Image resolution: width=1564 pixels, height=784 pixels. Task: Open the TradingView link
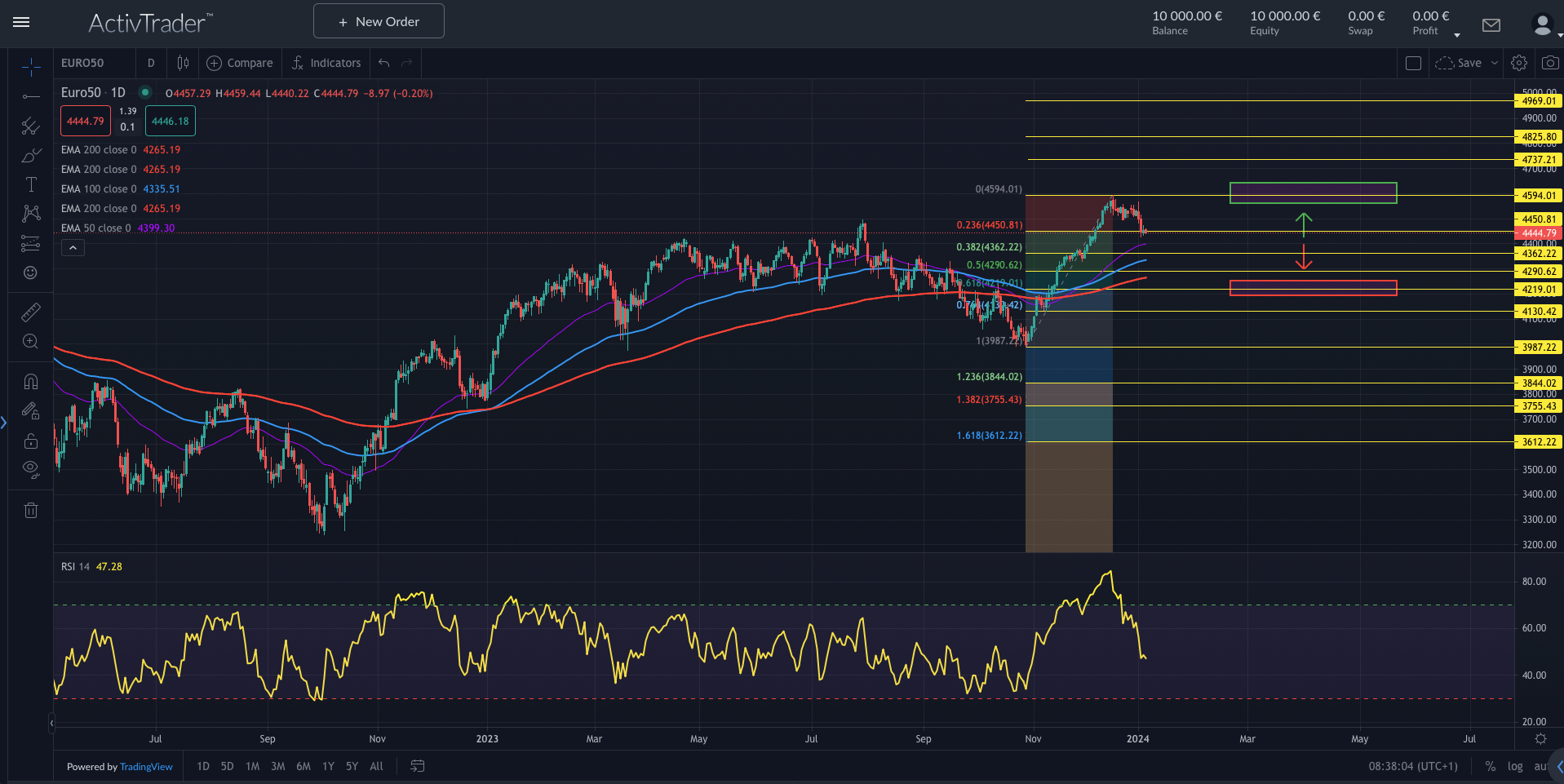[146, 766]
